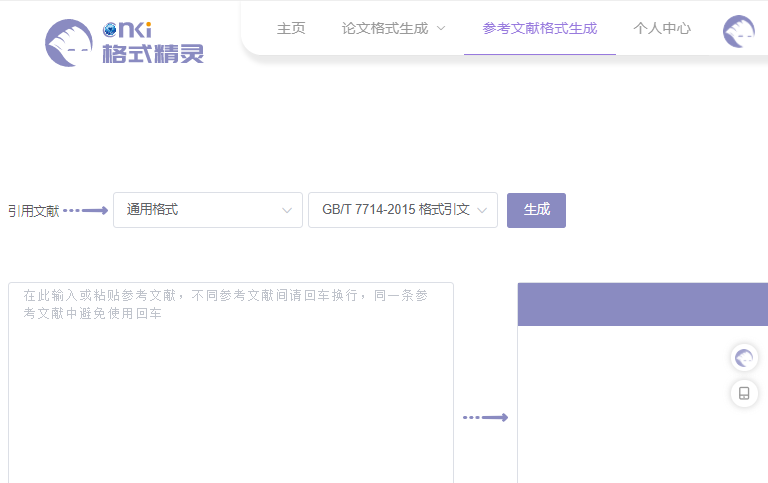Click the chevron in GB/T 7714-2015 box
The image size is (768, 483).
point(482,211)
